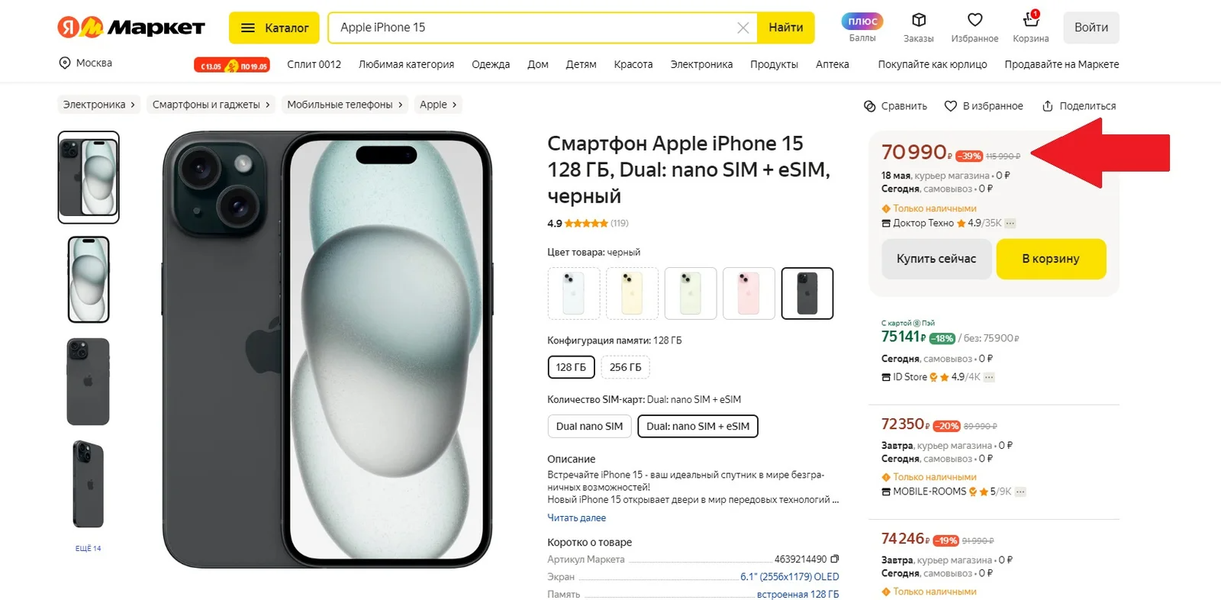The width and height of the screenshot is (1221, 600).
Task: Open the Корзина cart icon
Action: (x=1030, y=21)
